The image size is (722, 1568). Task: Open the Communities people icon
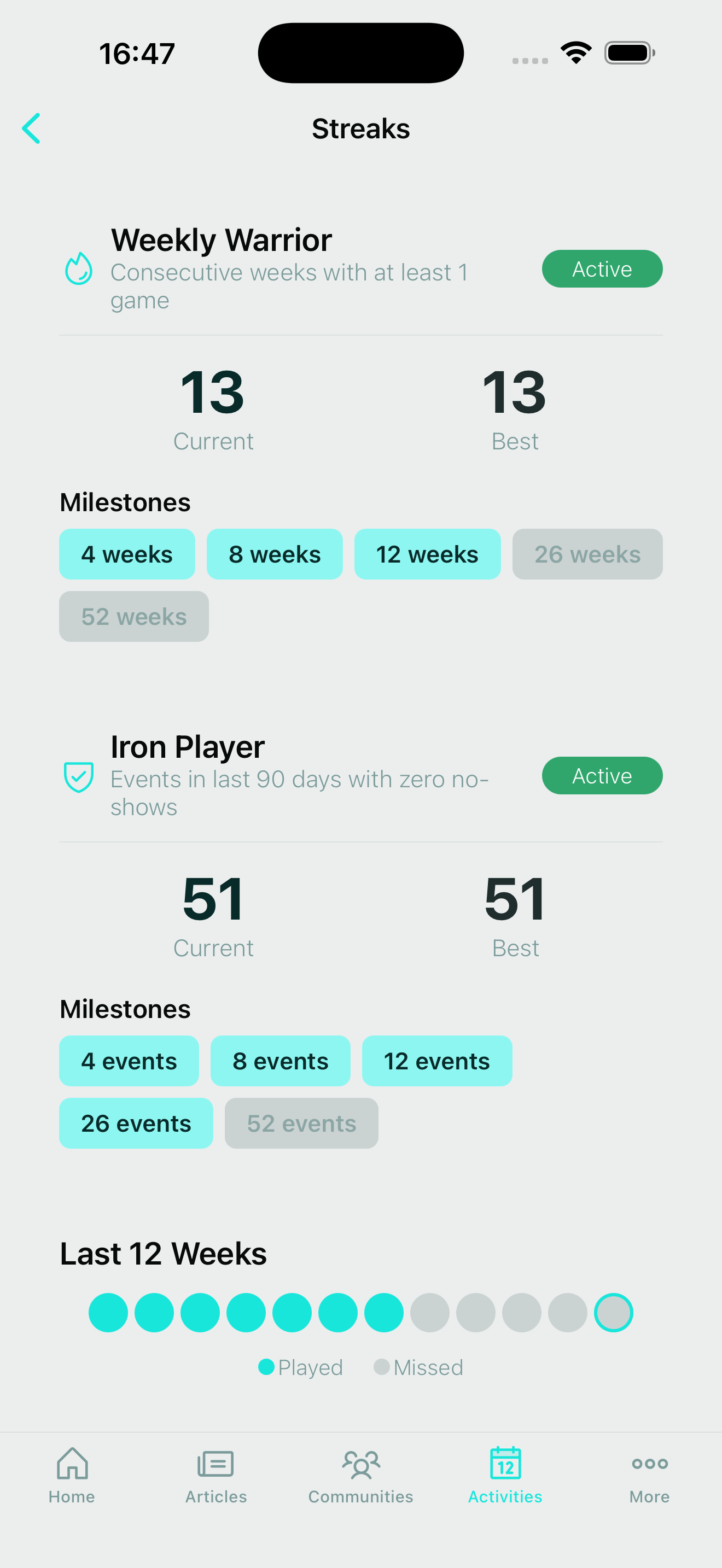pos(361,1464)
